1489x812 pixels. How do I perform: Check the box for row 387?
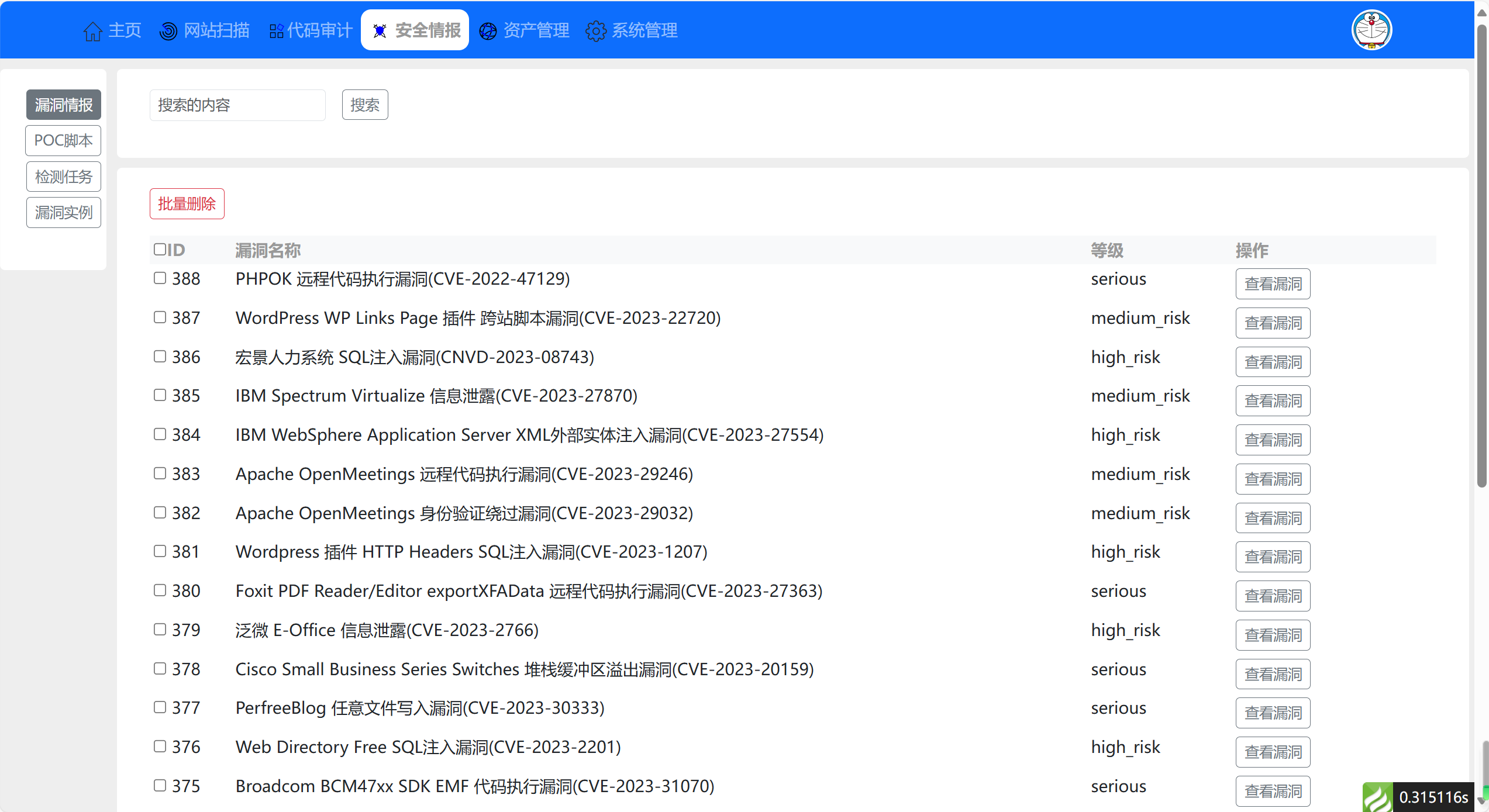coord(160,317)
